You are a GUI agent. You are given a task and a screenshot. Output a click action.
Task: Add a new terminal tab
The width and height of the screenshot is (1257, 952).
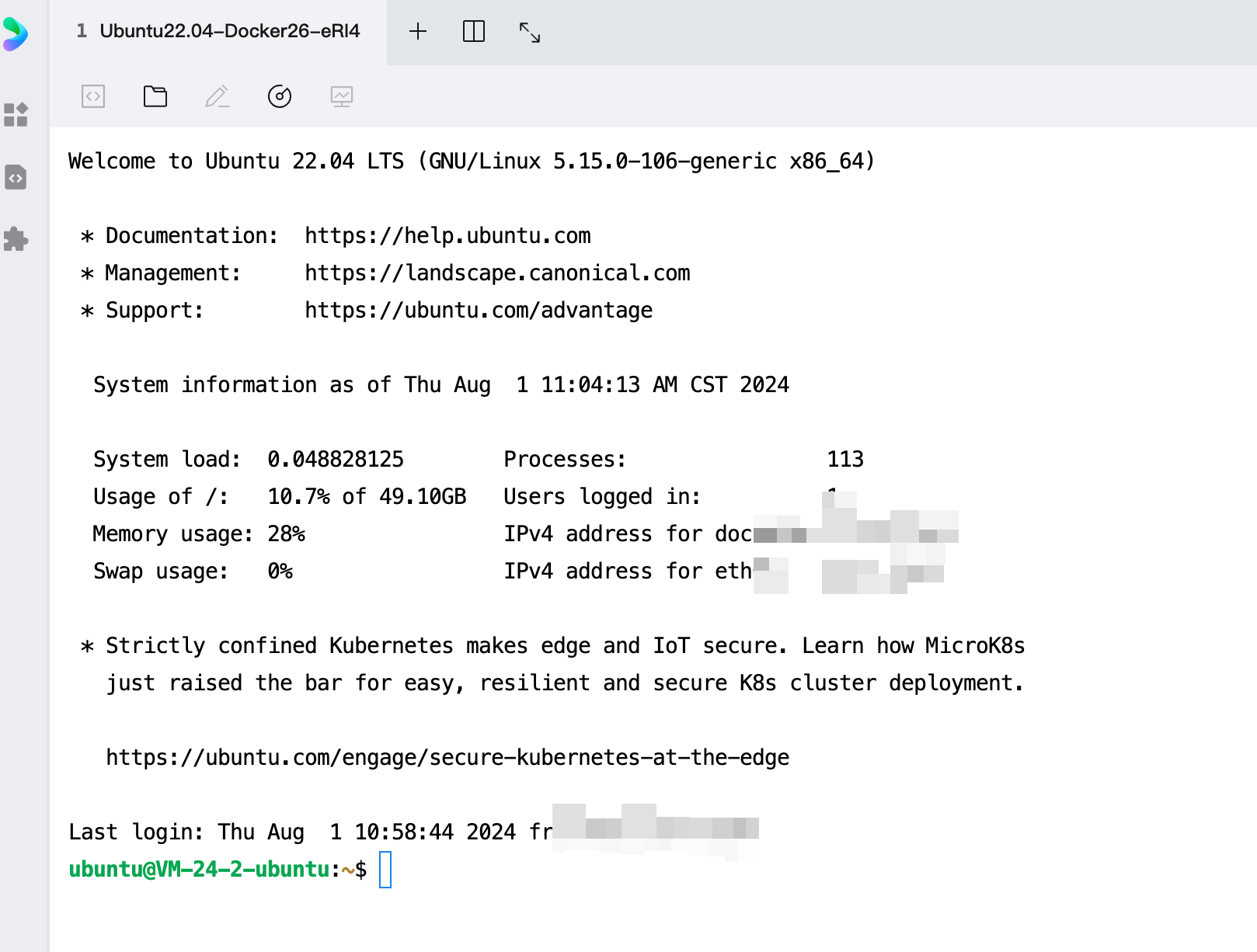(418, 31)
